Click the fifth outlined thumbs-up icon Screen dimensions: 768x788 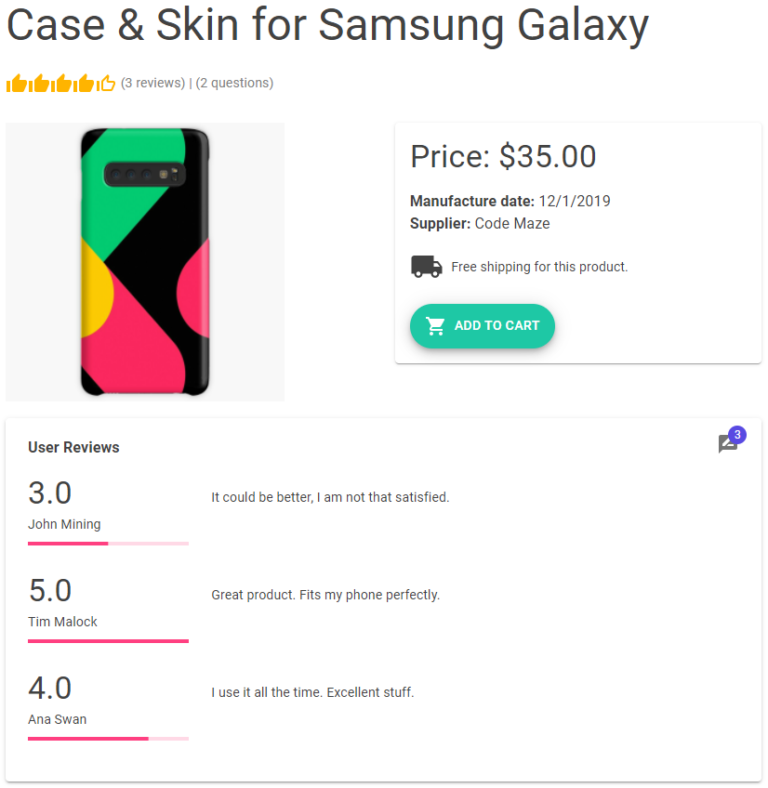pos(107,83)
